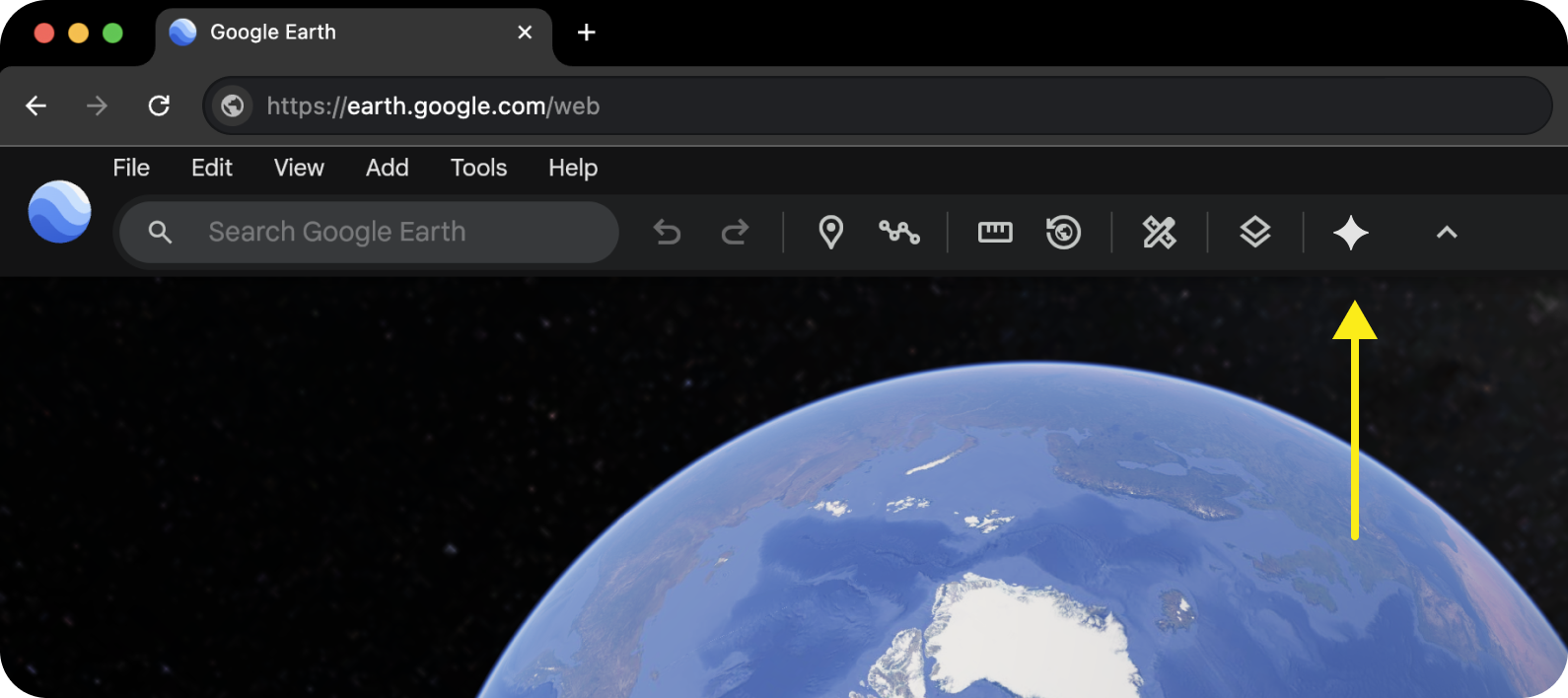The height and width of the screenshot is (698, 1568).
Task: Open the Add menu
Action: pyautogui.click(x=387, y=168)
